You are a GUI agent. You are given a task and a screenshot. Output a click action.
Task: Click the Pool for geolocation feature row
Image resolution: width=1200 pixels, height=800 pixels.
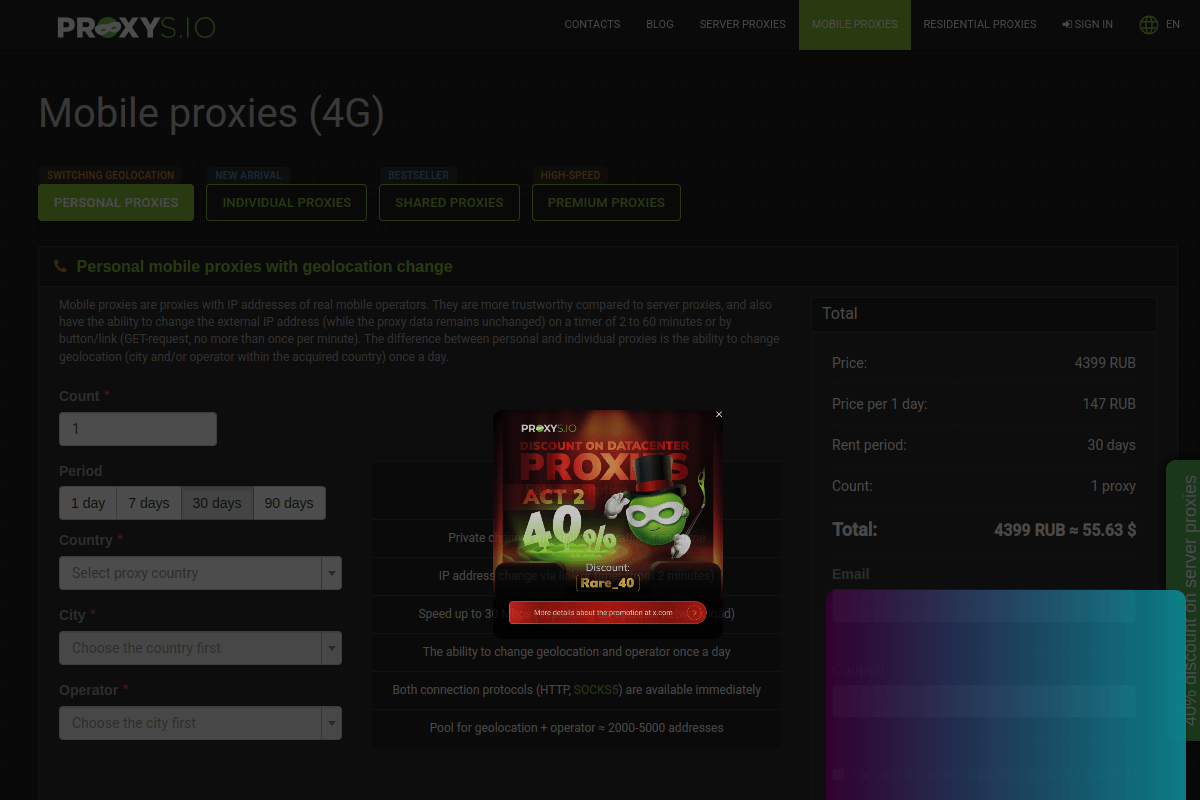(577, 728)
